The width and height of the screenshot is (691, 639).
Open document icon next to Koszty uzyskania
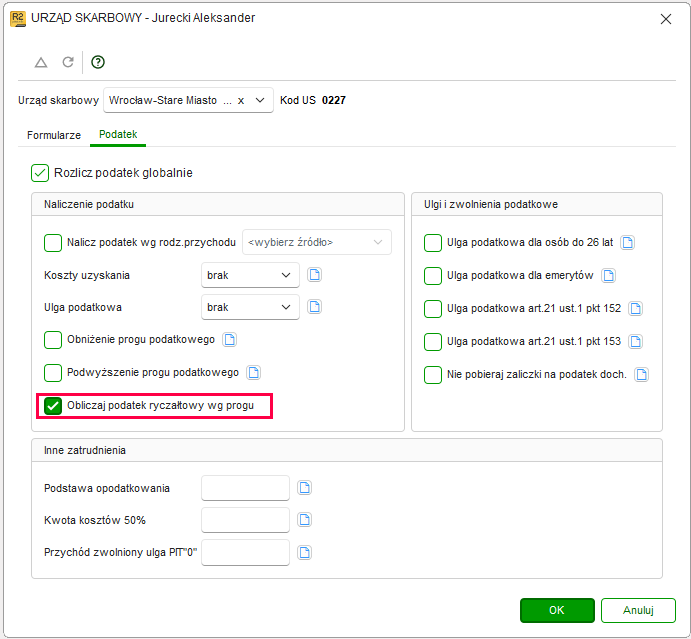pos(314,275)
